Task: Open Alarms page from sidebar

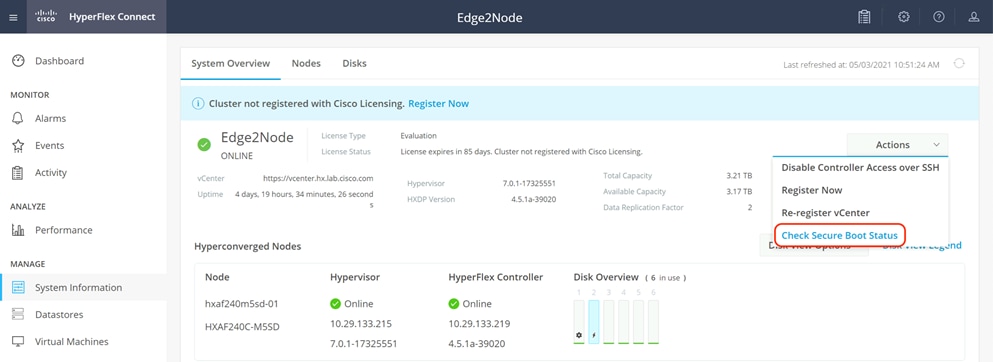Action: [51, 118]
